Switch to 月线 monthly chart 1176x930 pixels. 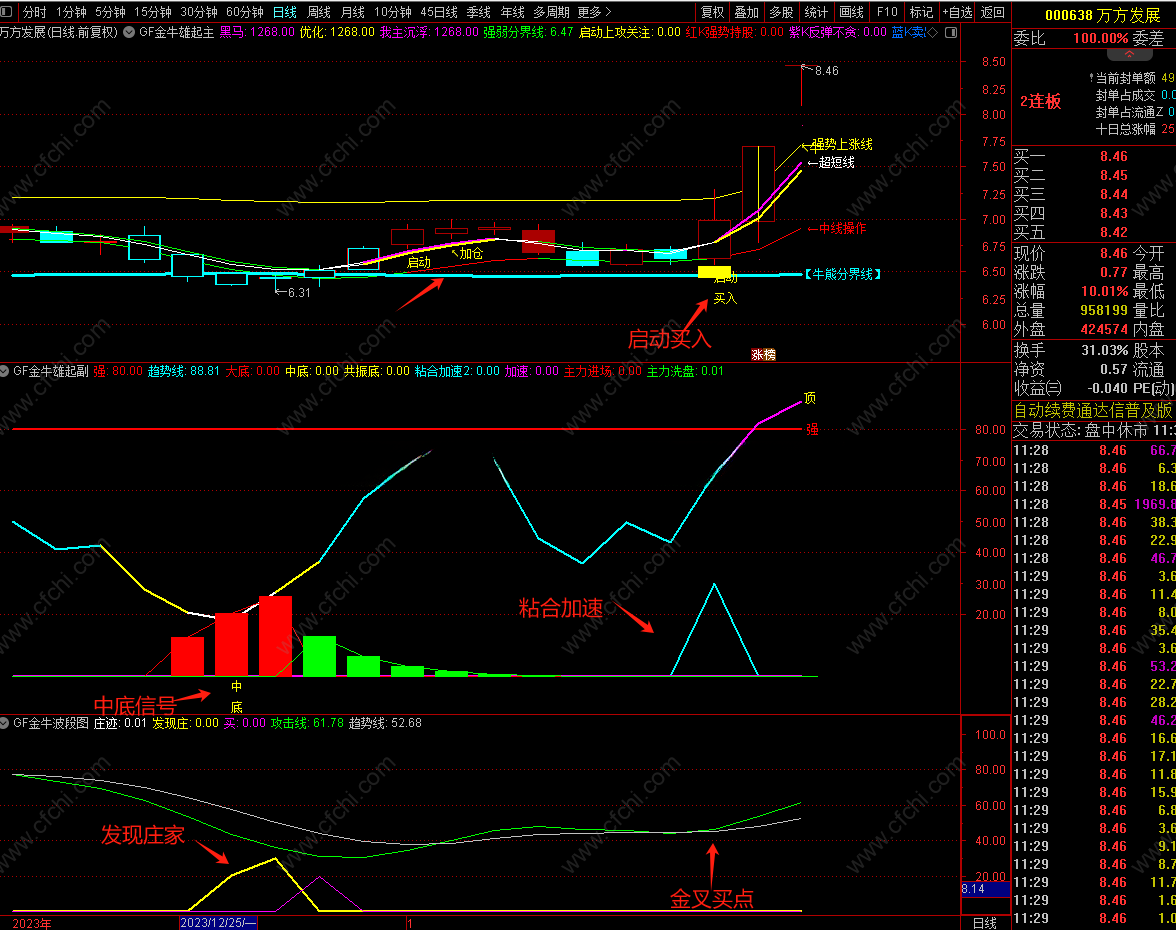coord(352,12)
